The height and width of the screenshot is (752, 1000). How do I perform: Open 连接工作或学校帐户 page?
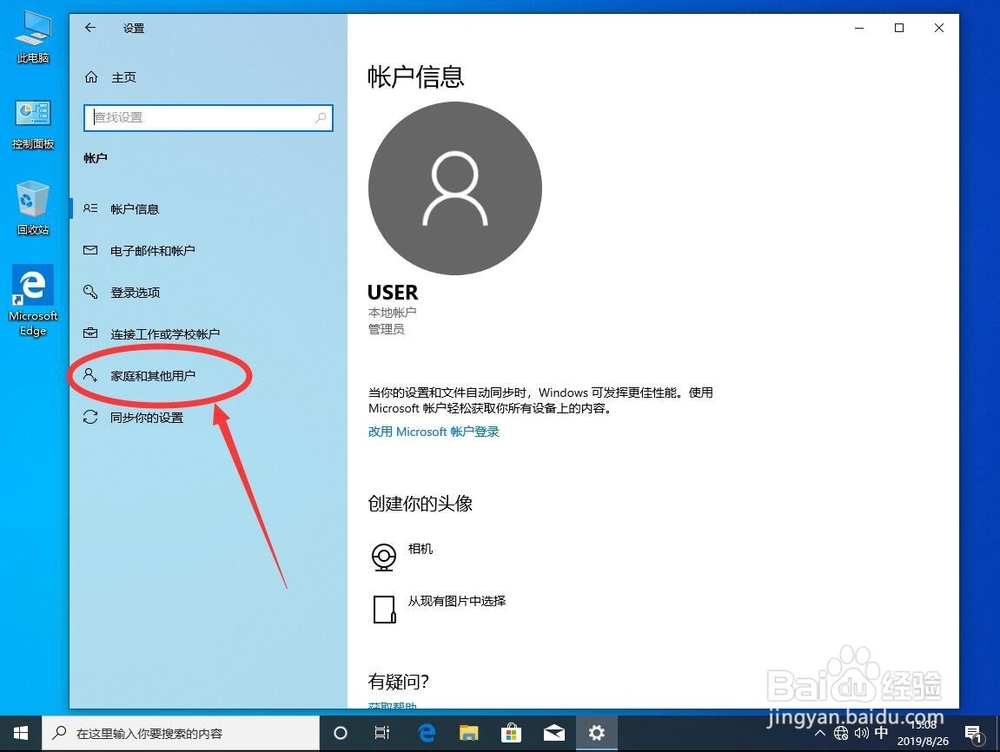pyautogui.click(x=208, y=334)
